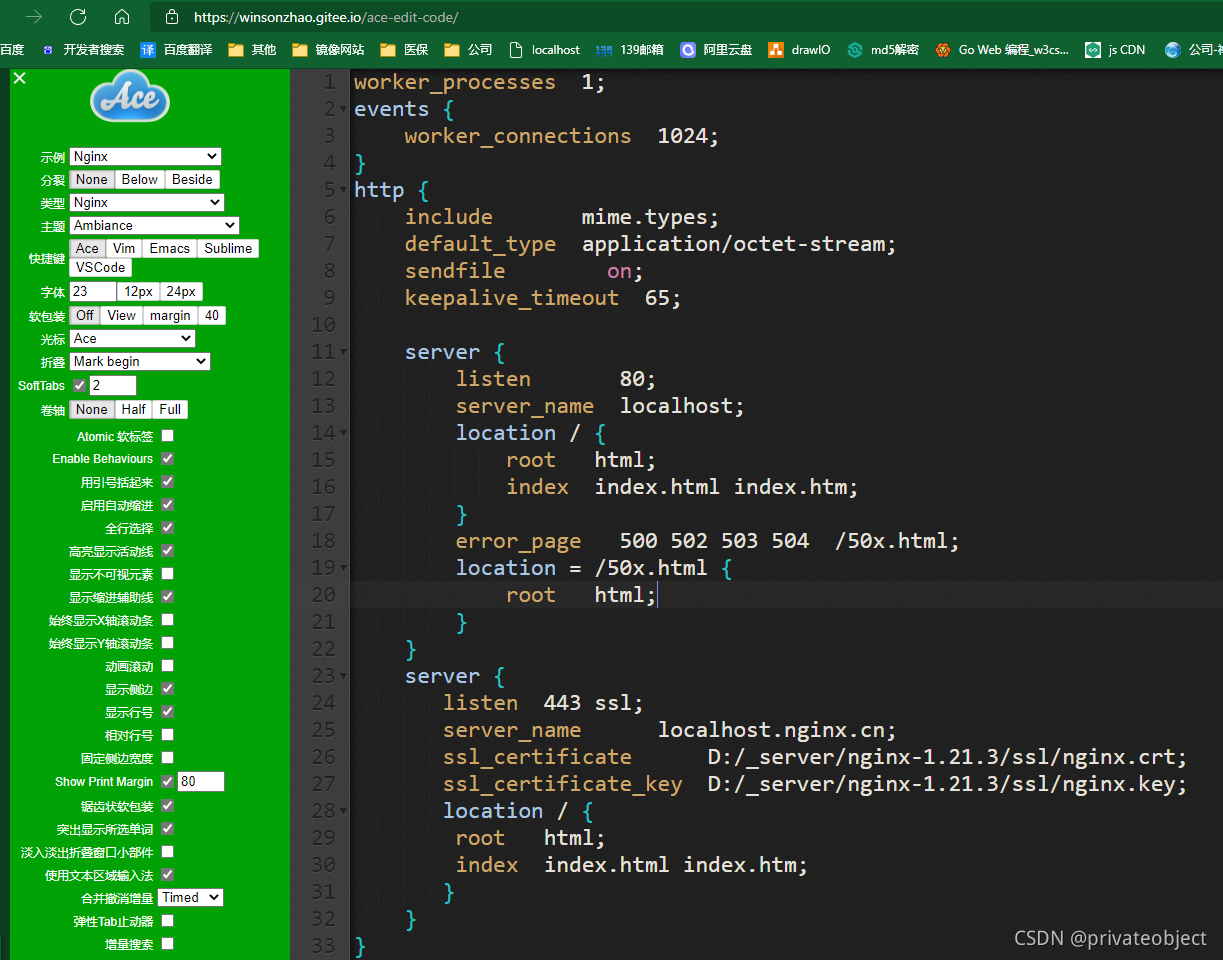Open the 合并撤消增量 Timed dropdown
Image resolution: width=1223 pixels, height=960 pixels.
[190, 897]
